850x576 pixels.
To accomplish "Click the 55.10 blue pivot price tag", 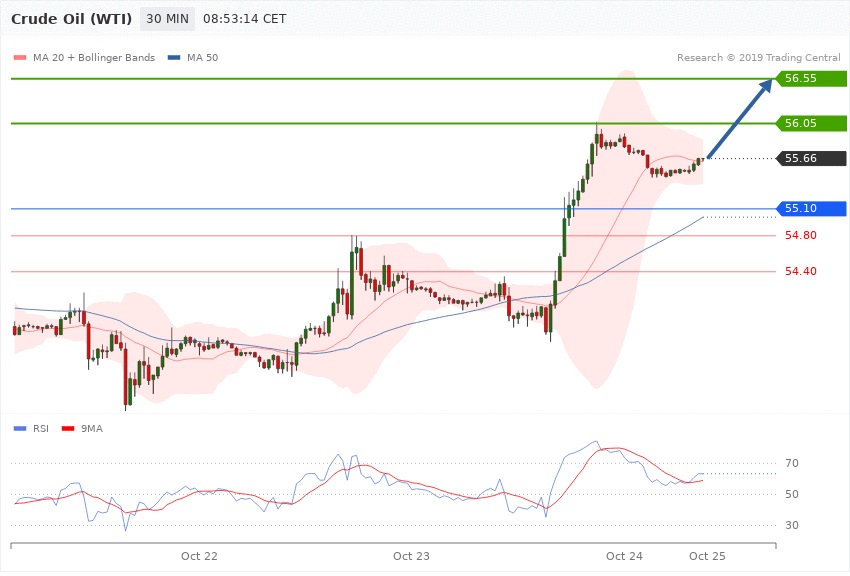I will (x=812, y=208).
